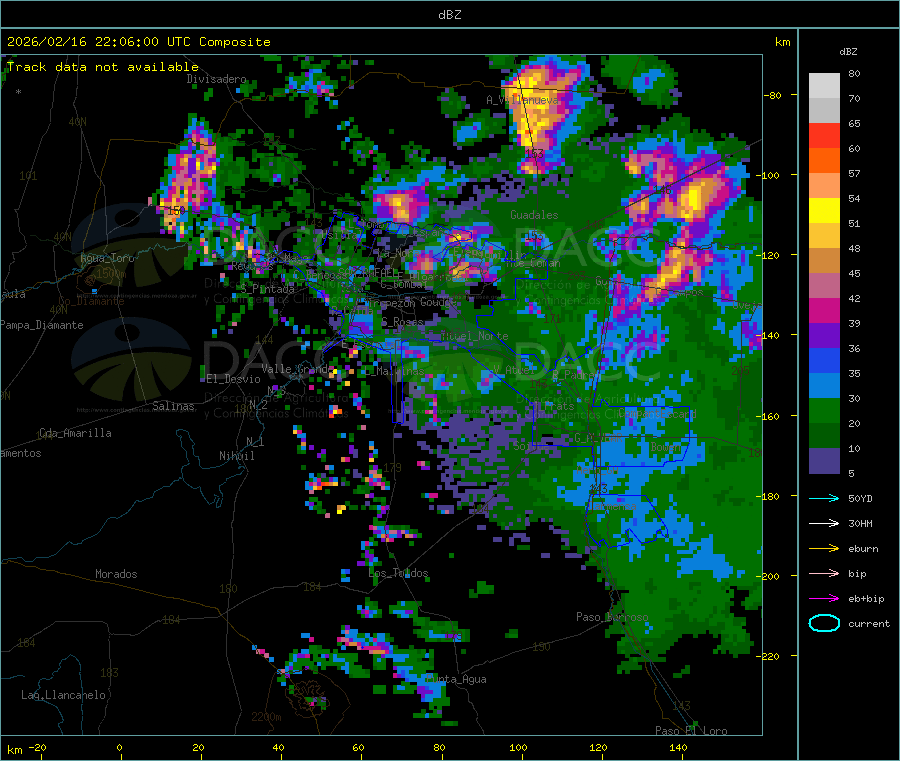Click the '-80' km tick on right axis
The width and height of the screenshot is (900, 761).
pos(773,95)
